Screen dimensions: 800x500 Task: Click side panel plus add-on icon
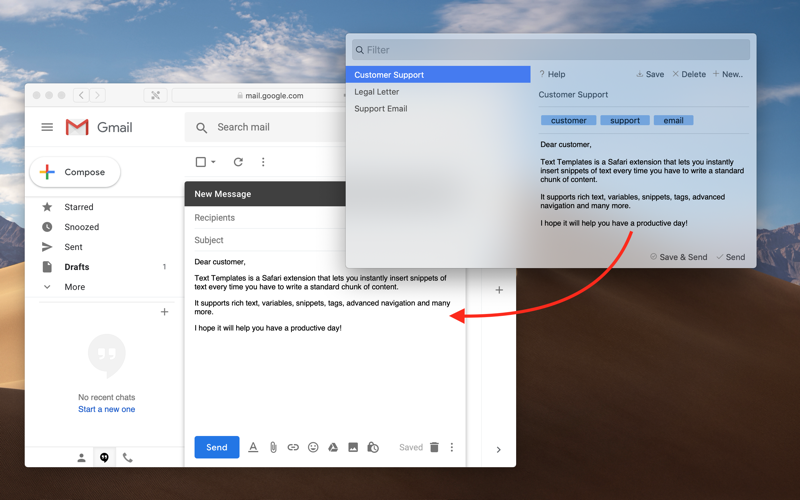coord(499,290)
